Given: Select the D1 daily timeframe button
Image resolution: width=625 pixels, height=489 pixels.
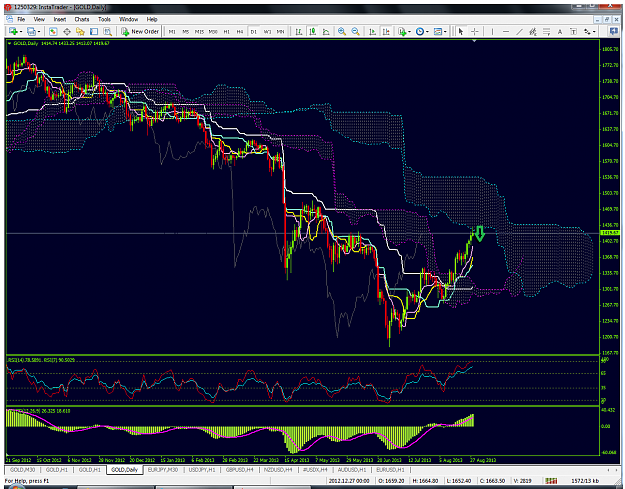Looking at the screenshot, I should coord(254,31).
